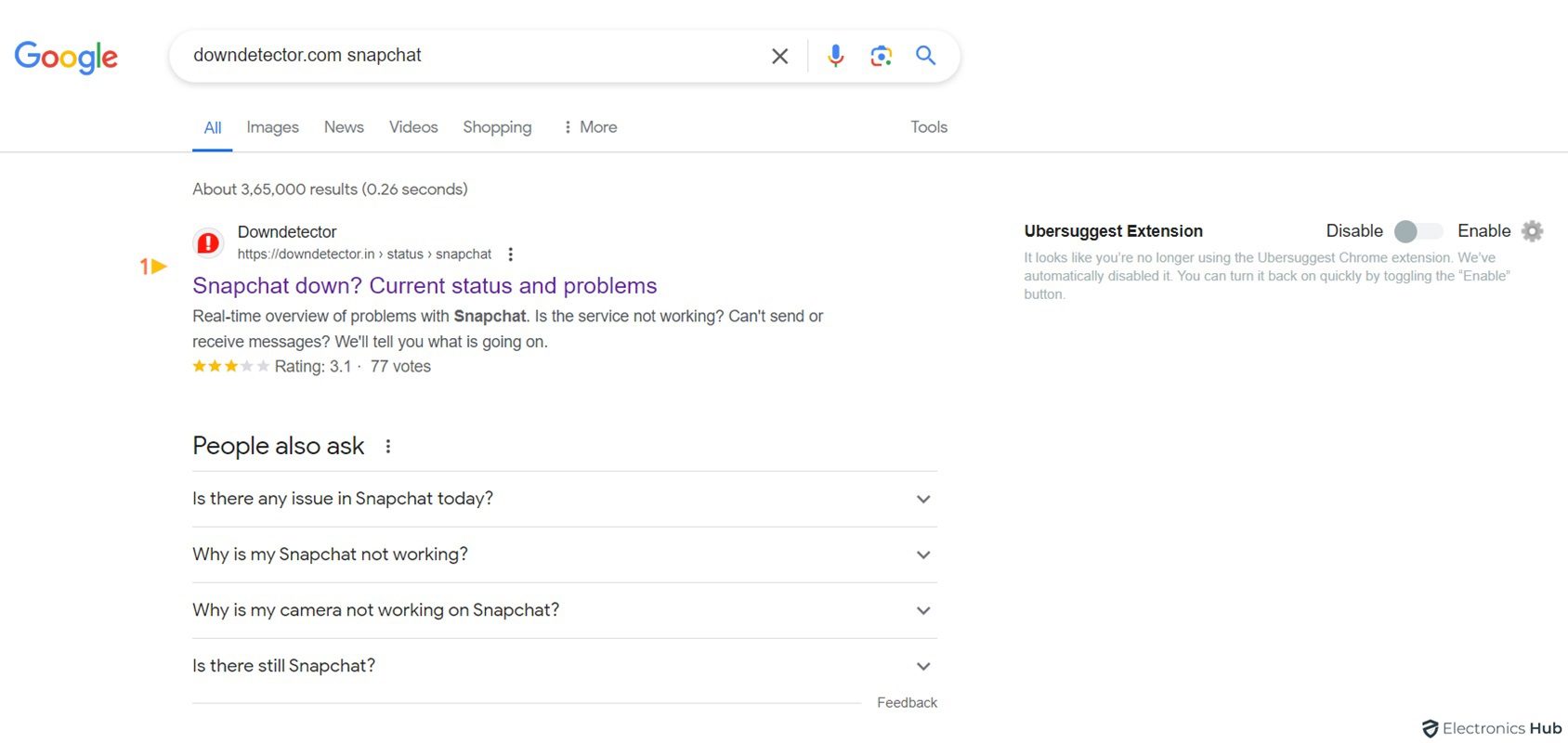Open Ubersuggest extension settings gear
Viewport: 1568px width, 743px height.
coord(1533,231)
